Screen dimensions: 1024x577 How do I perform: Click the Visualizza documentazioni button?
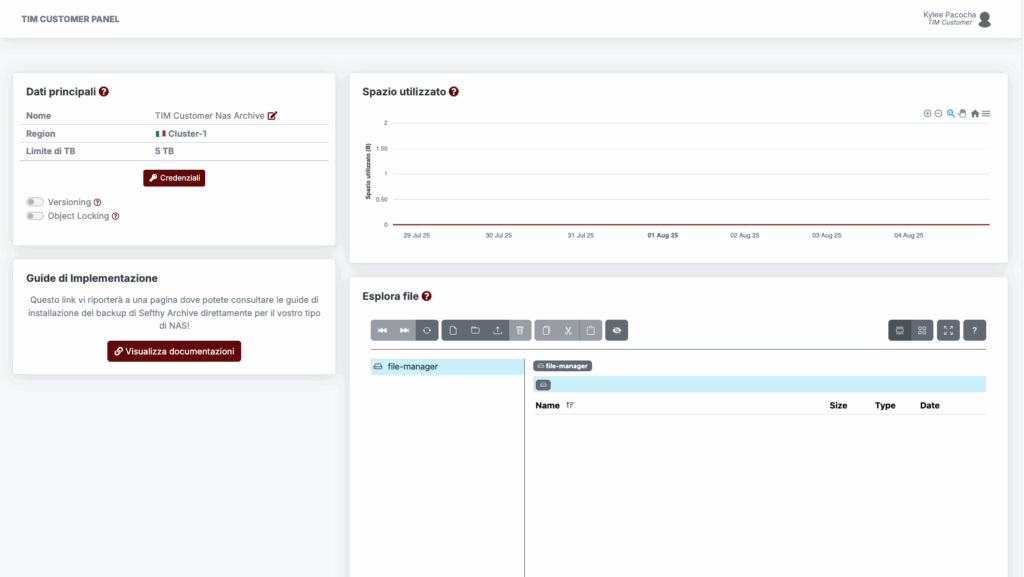point(174,351)
